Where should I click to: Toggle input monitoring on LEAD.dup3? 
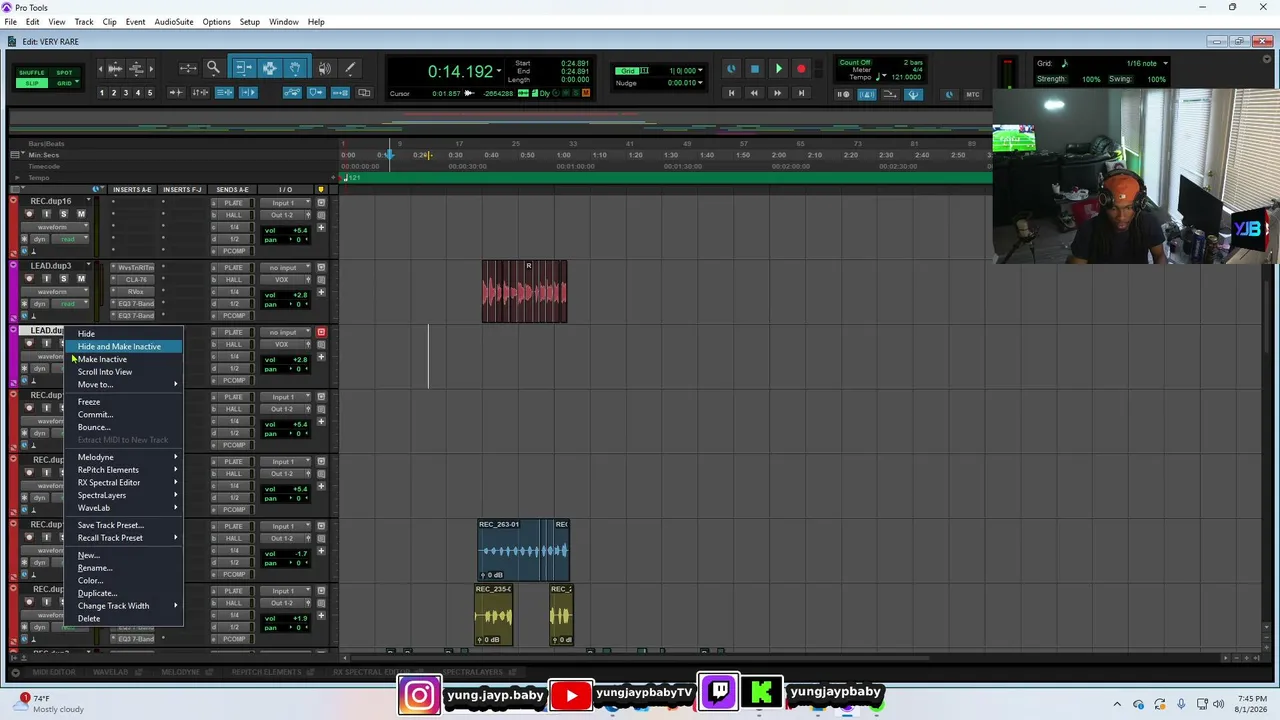[x=46, y=279]
